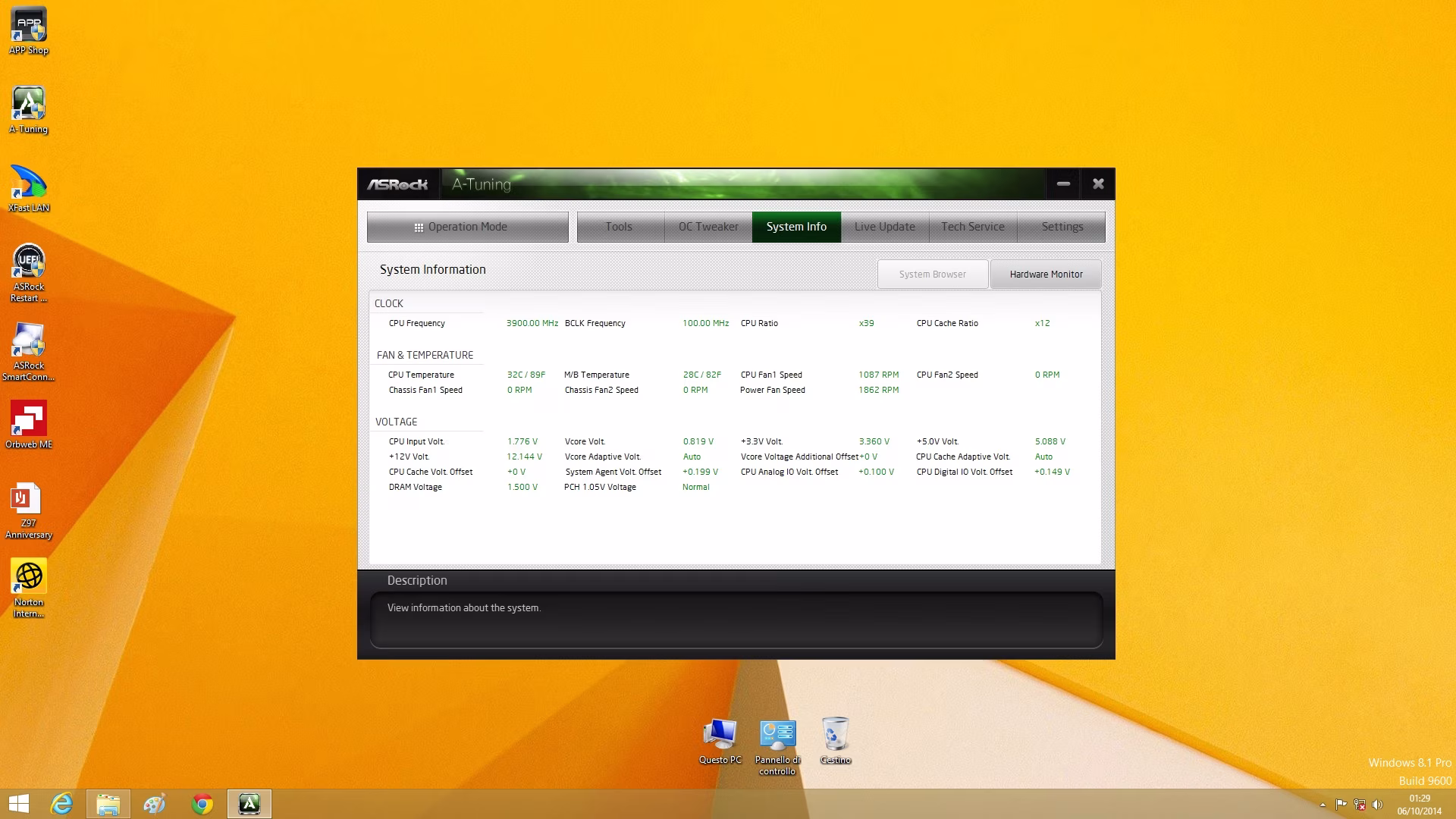Close the A-Tuning window

(x=1097, y=184)
